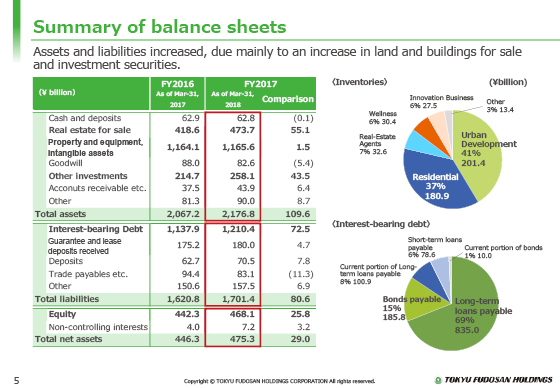
Task: Select the 'Cash and deposits' row label
Action: tap(85, 118)
